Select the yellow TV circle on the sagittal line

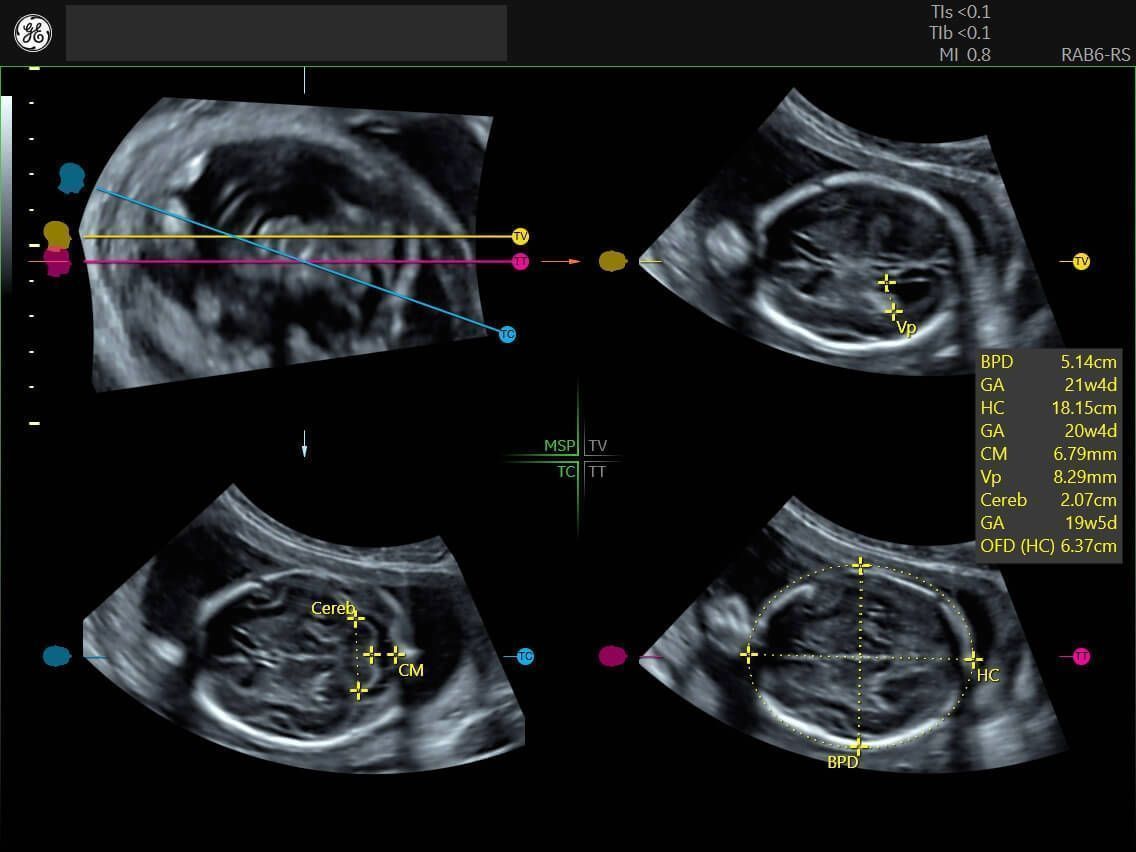click(520, 237)
